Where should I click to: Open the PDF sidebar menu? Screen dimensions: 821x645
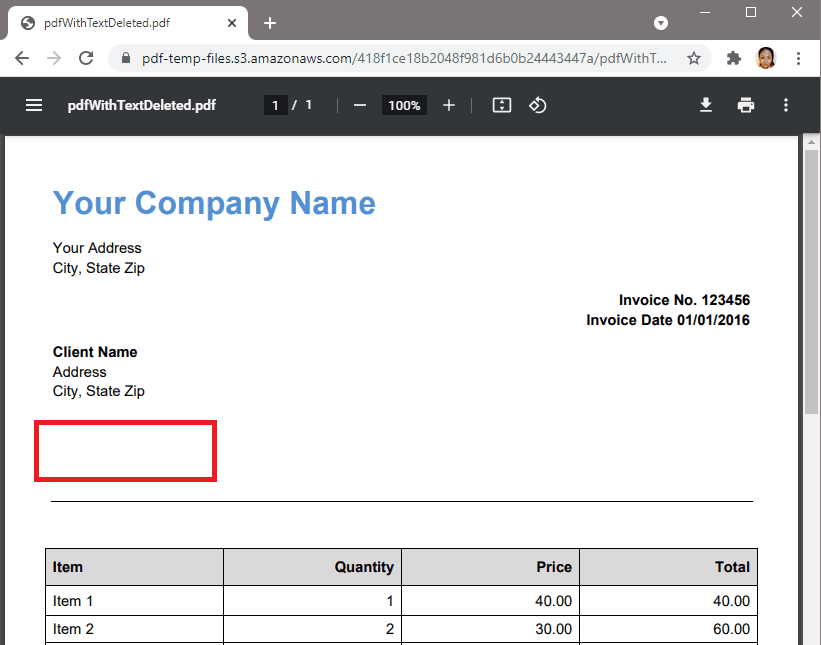click(33, 105)
